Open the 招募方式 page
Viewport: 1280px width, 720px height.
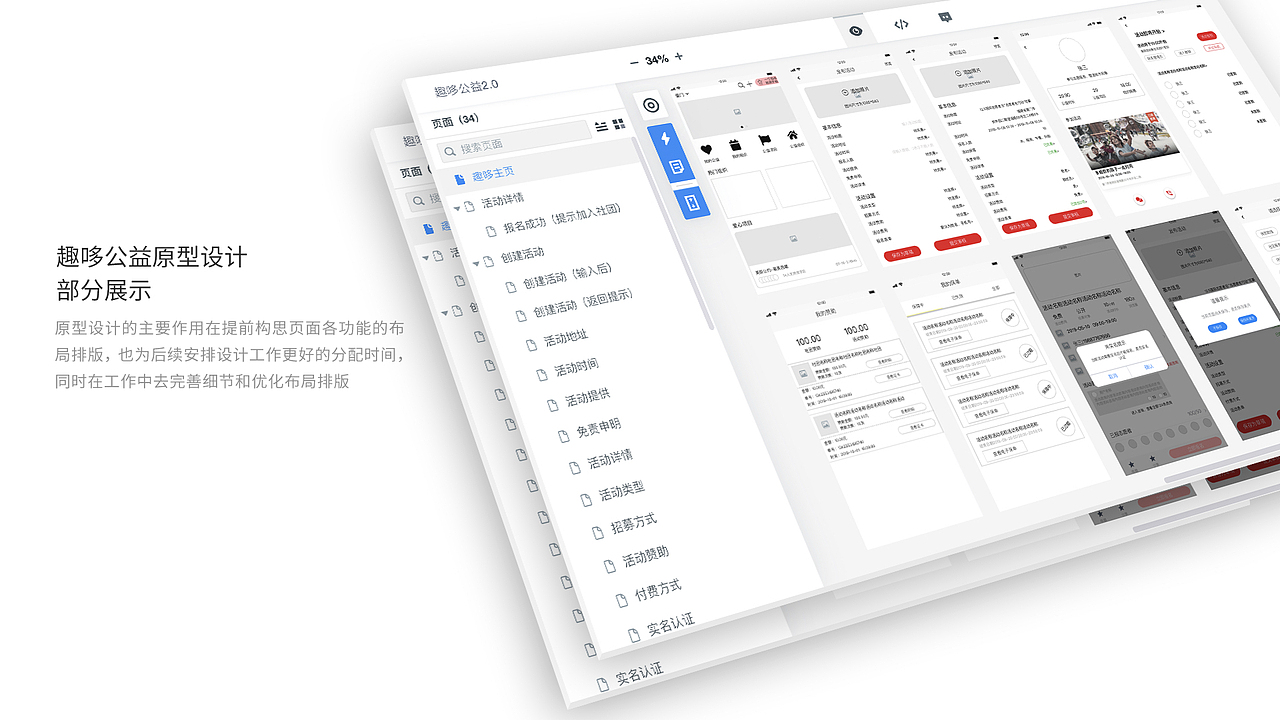tap(634, 523)
